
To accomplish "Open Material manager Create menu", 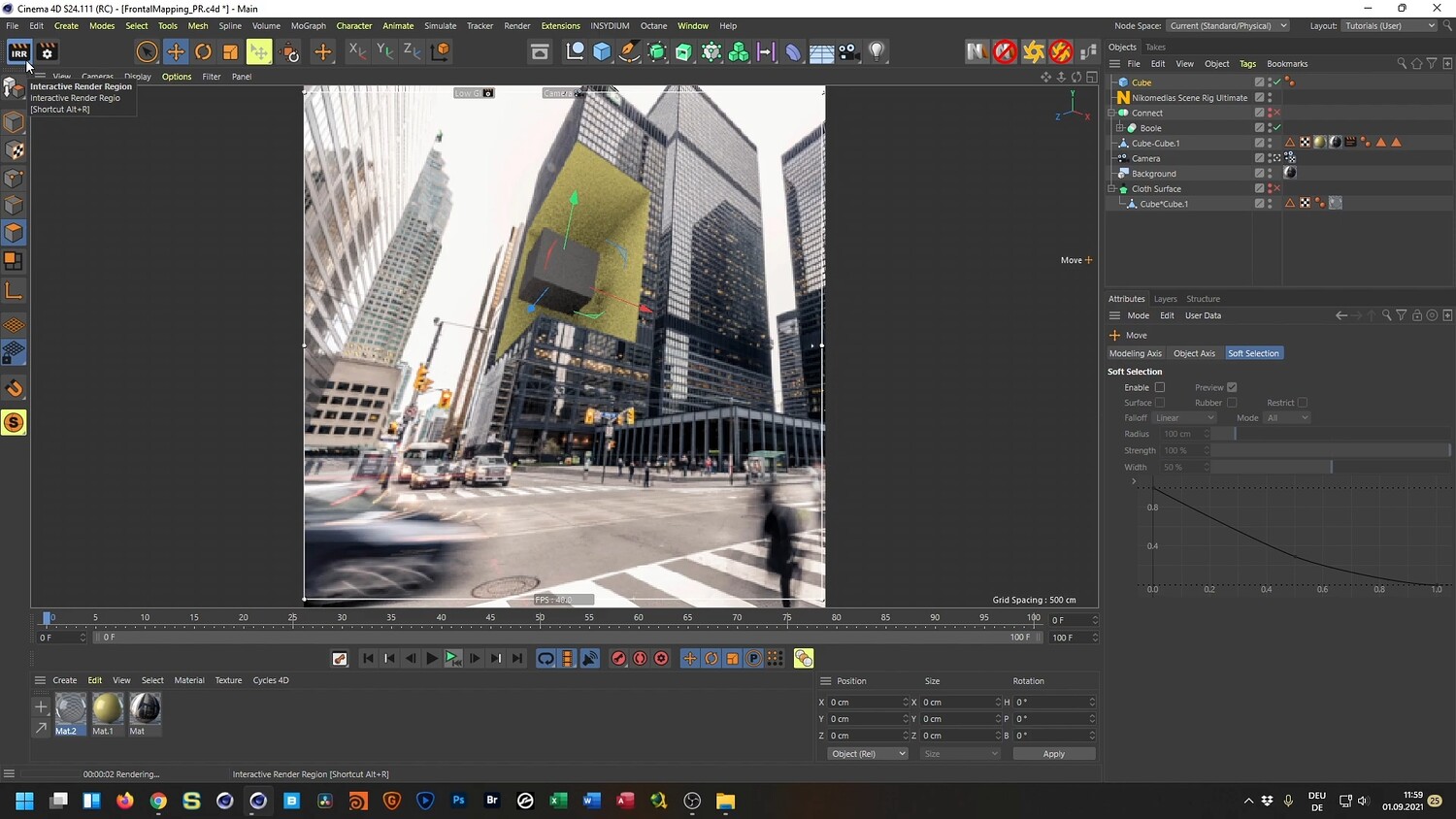I will [65, 680].
